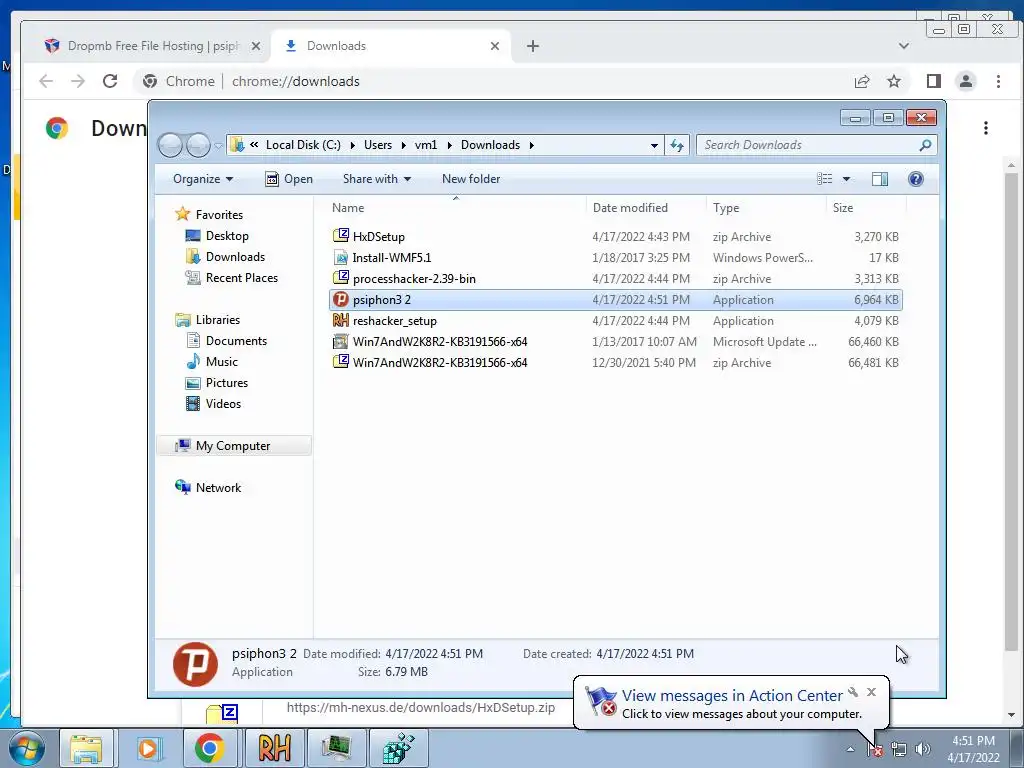Open the recent pages dropdown arrow
Image resolution: width=1024 pixels, height=768 pixels.
(x=218, y=145)
